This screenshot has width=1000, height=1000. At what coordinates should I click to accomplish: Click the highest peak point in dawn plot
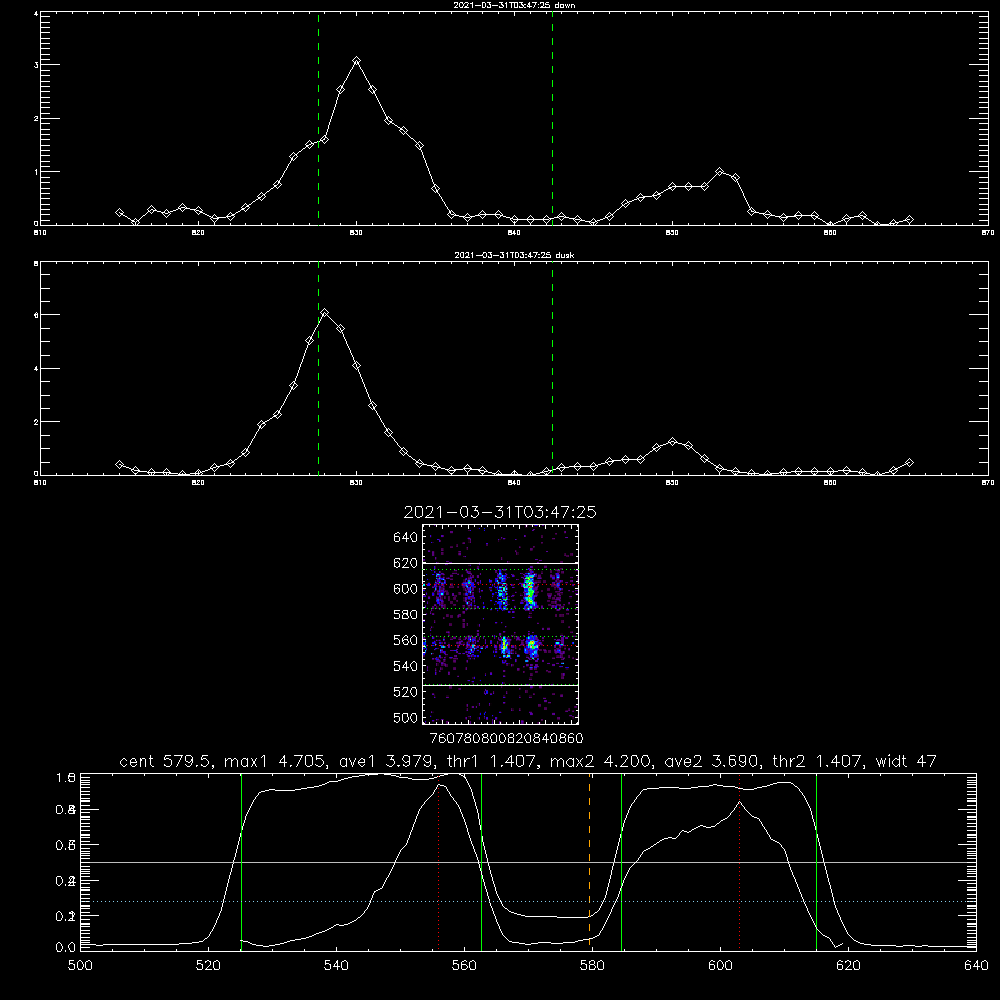point(357,61)
